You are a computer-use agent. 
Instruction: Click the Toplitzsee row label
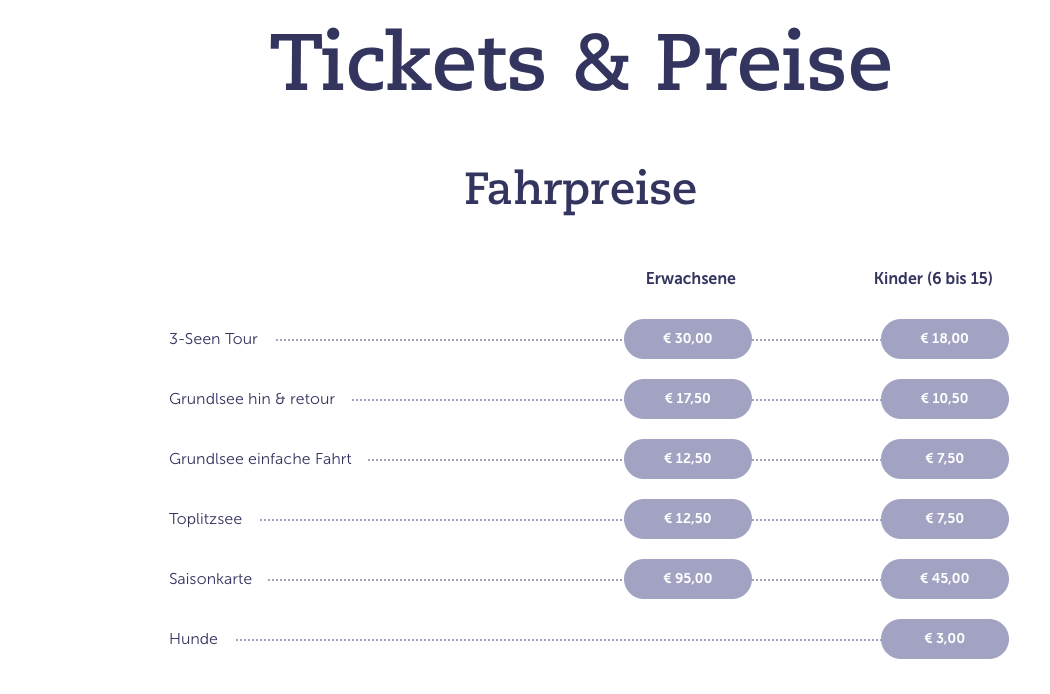(205, 519)
